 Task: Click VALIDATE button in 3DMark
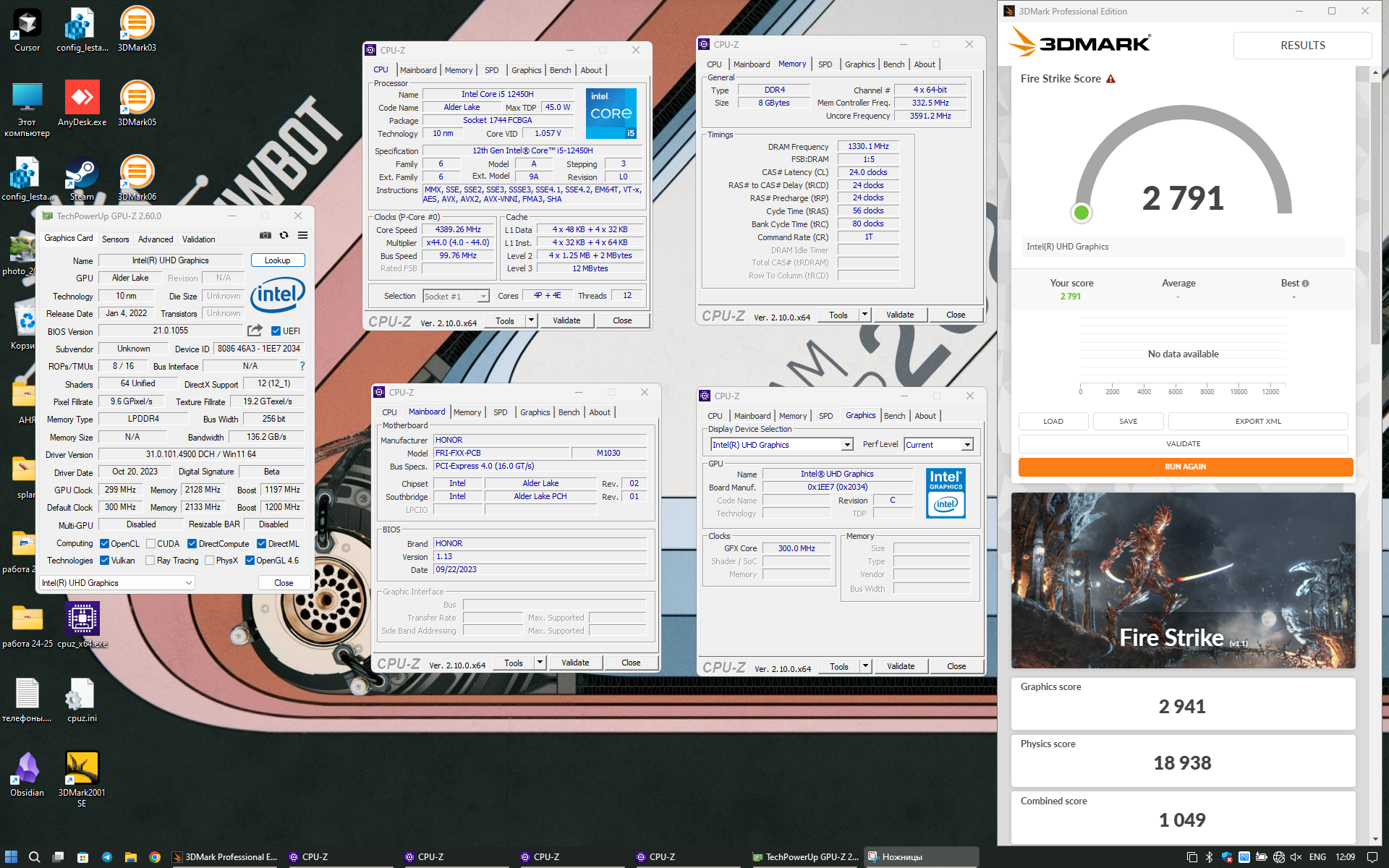1183,444
